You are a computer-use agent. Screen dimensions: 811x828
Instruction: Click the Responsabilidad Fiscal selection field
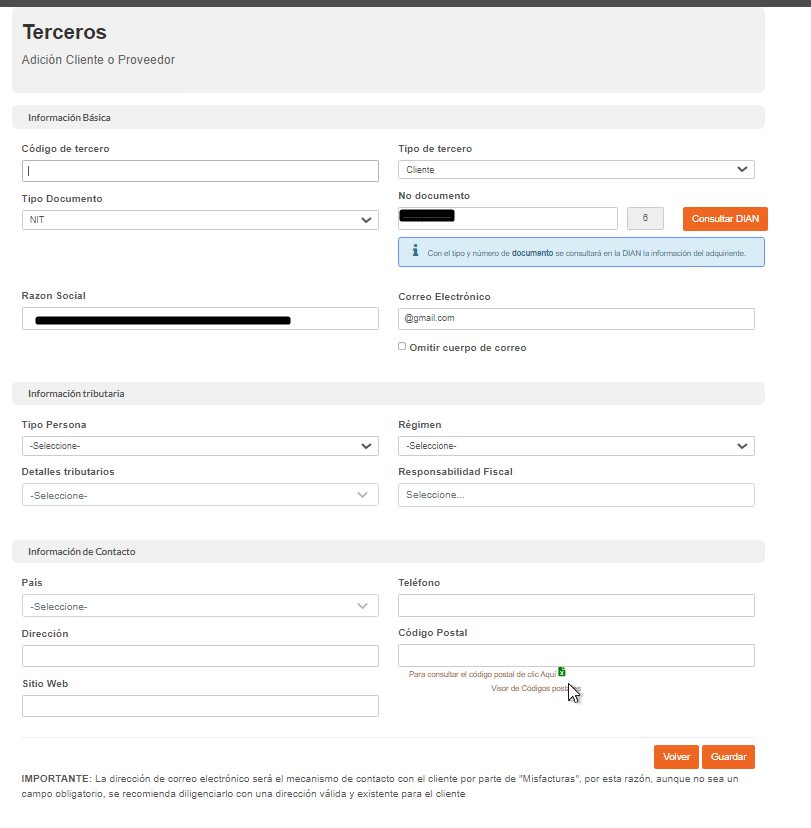(x=576, y=495)
